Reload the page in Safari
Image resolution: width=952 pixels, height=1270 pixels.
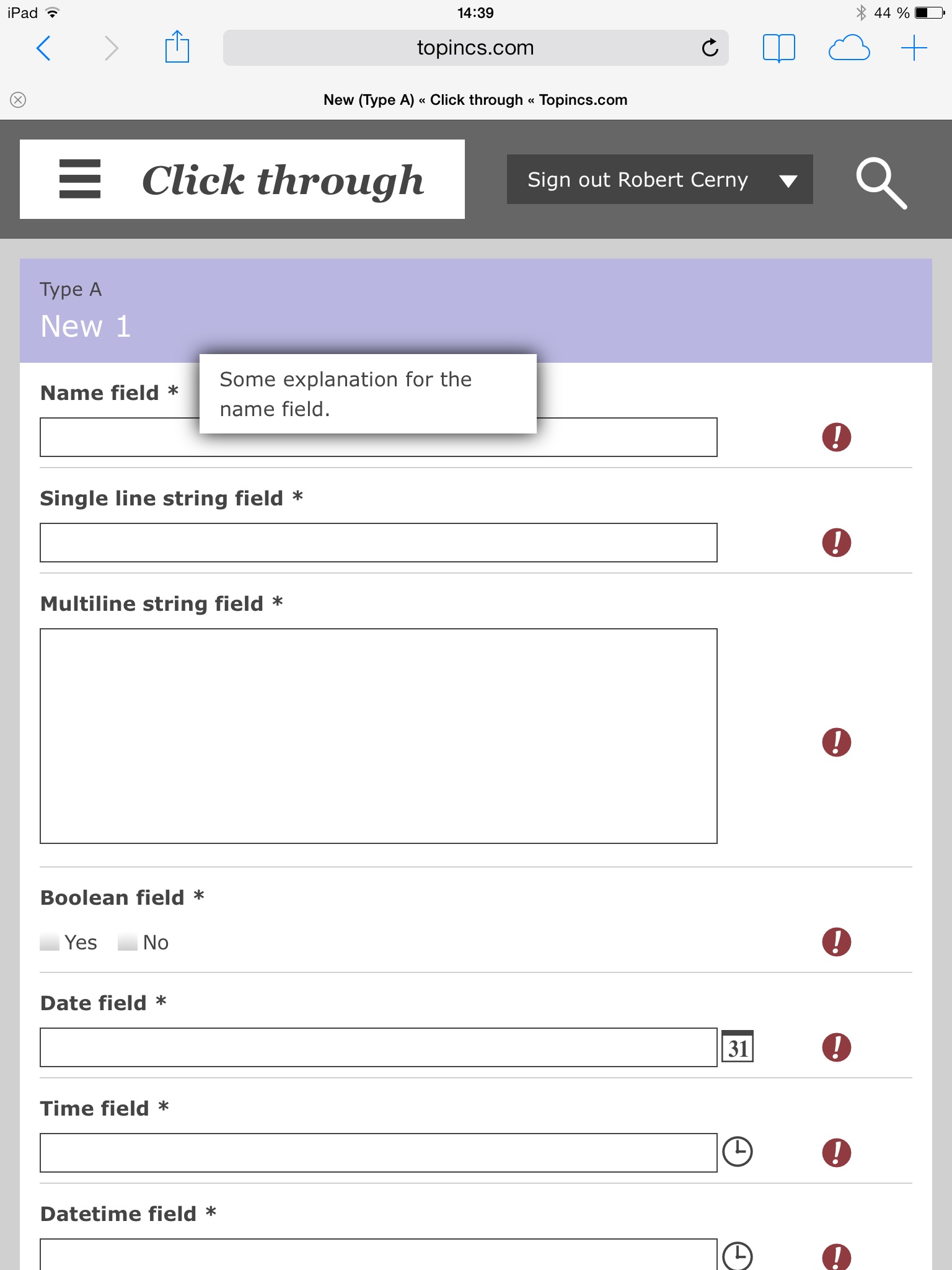coord(710,48)
